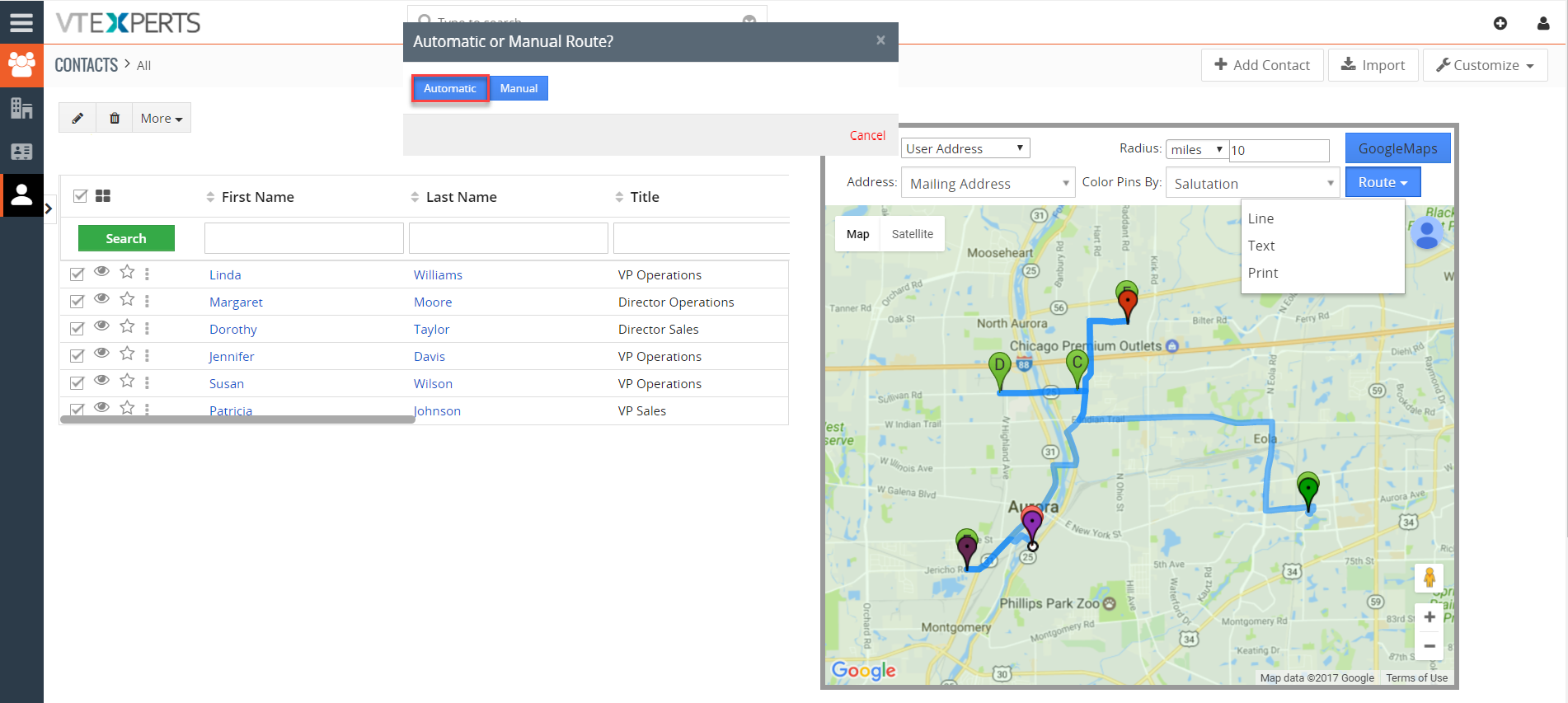Click green map pin C
The image size is (1568, 703).
click(1077, 367)
